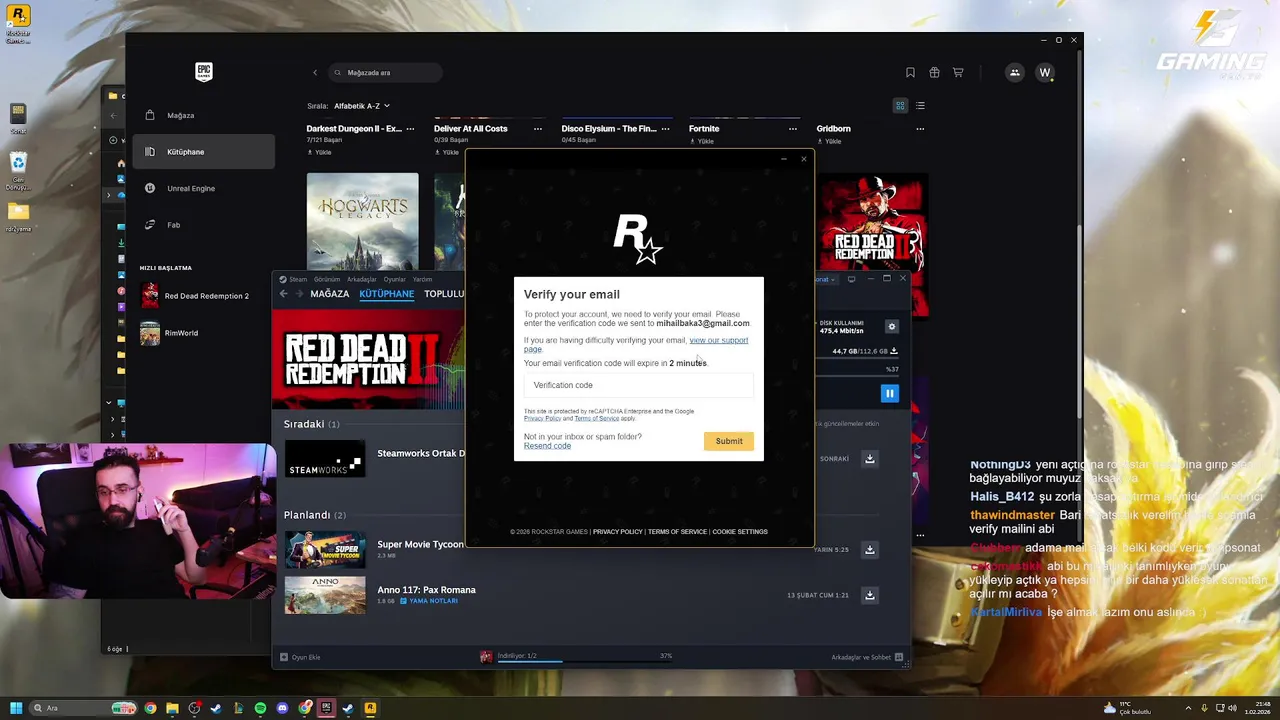Open Rockstar Games desktop shortcut
The width and height of the screenshot is (1280, 720).
pos(18,24)
